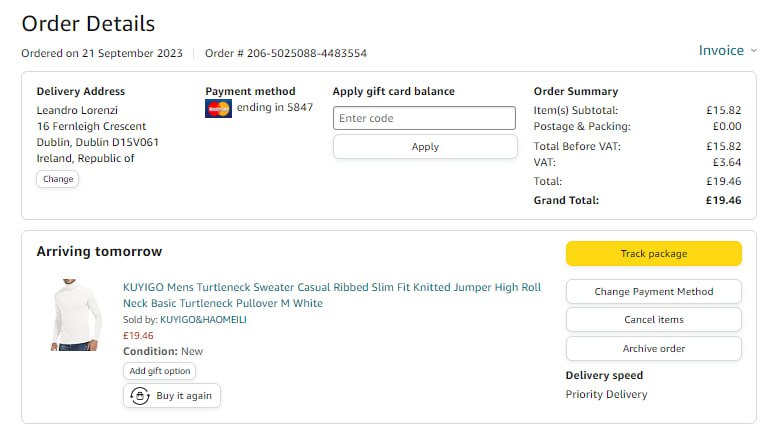Visit seller KUYIGO&HAOMEILI link
The image size is (767, 436).
[203, 320]
